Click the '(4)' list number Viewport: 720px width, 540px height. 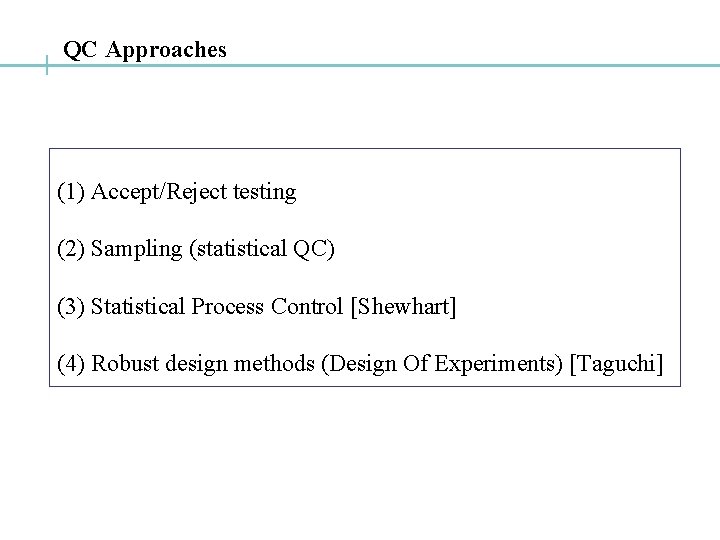pos(71,364)
